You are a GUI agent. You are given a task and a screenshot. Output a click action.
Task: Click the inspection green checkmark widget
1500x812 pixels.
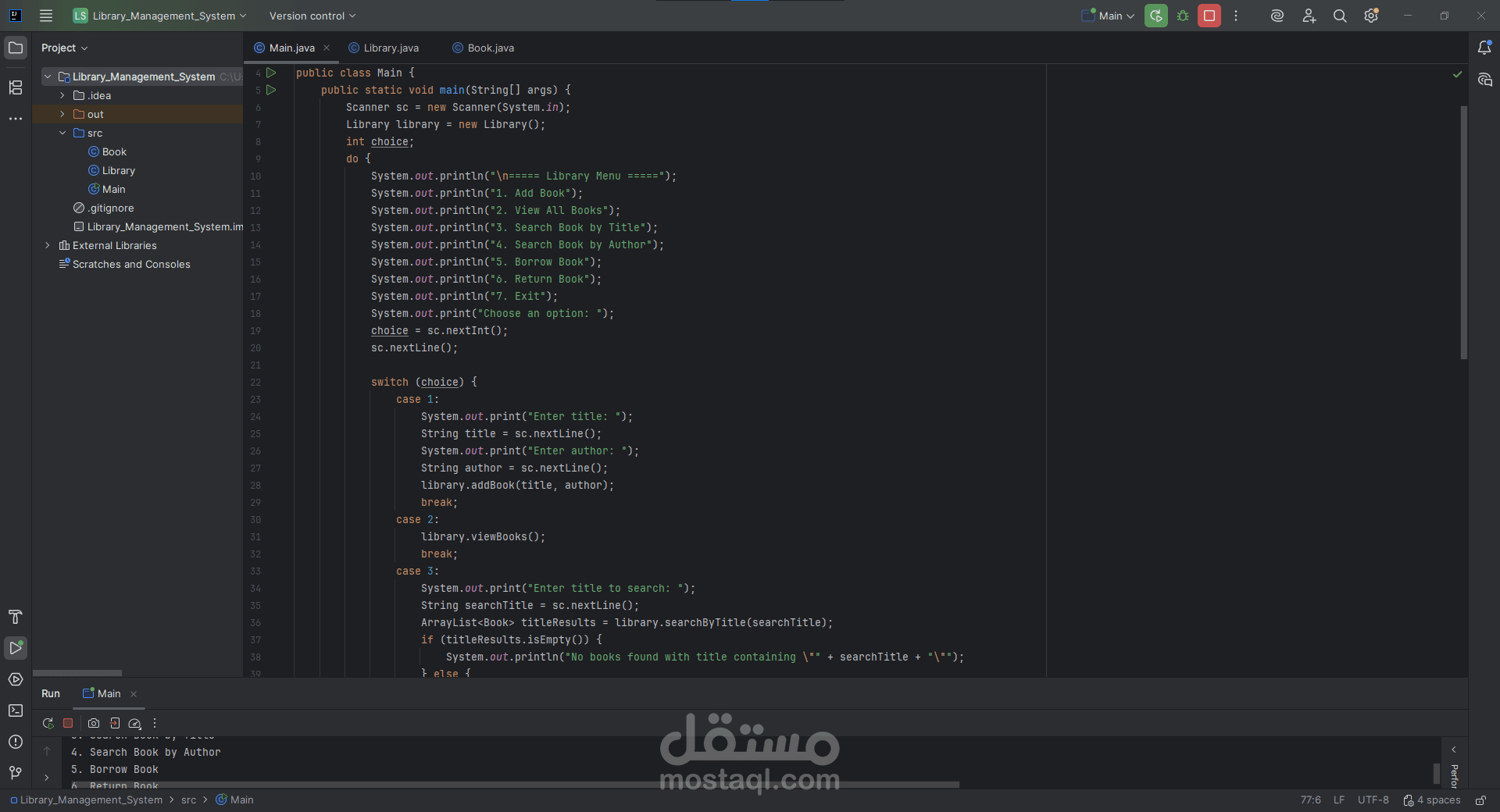pos(1457,74)
